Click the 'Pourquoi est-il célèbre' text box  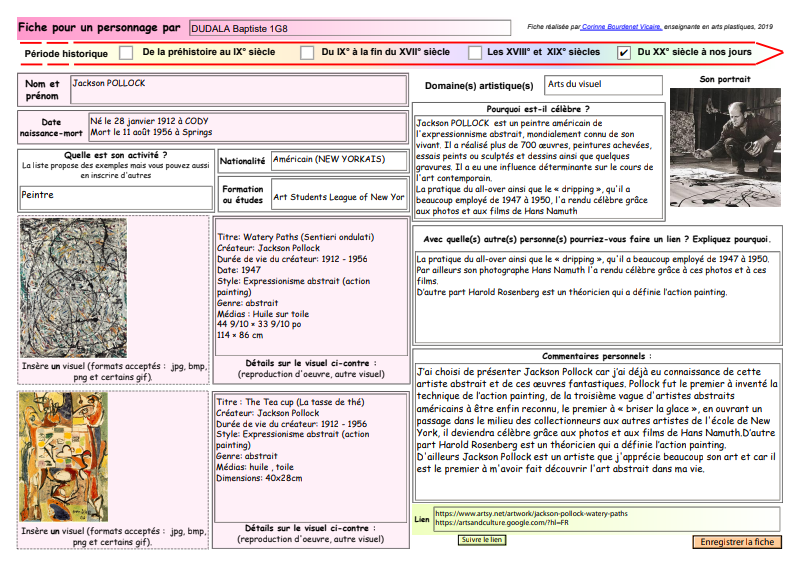pos(538,165)
